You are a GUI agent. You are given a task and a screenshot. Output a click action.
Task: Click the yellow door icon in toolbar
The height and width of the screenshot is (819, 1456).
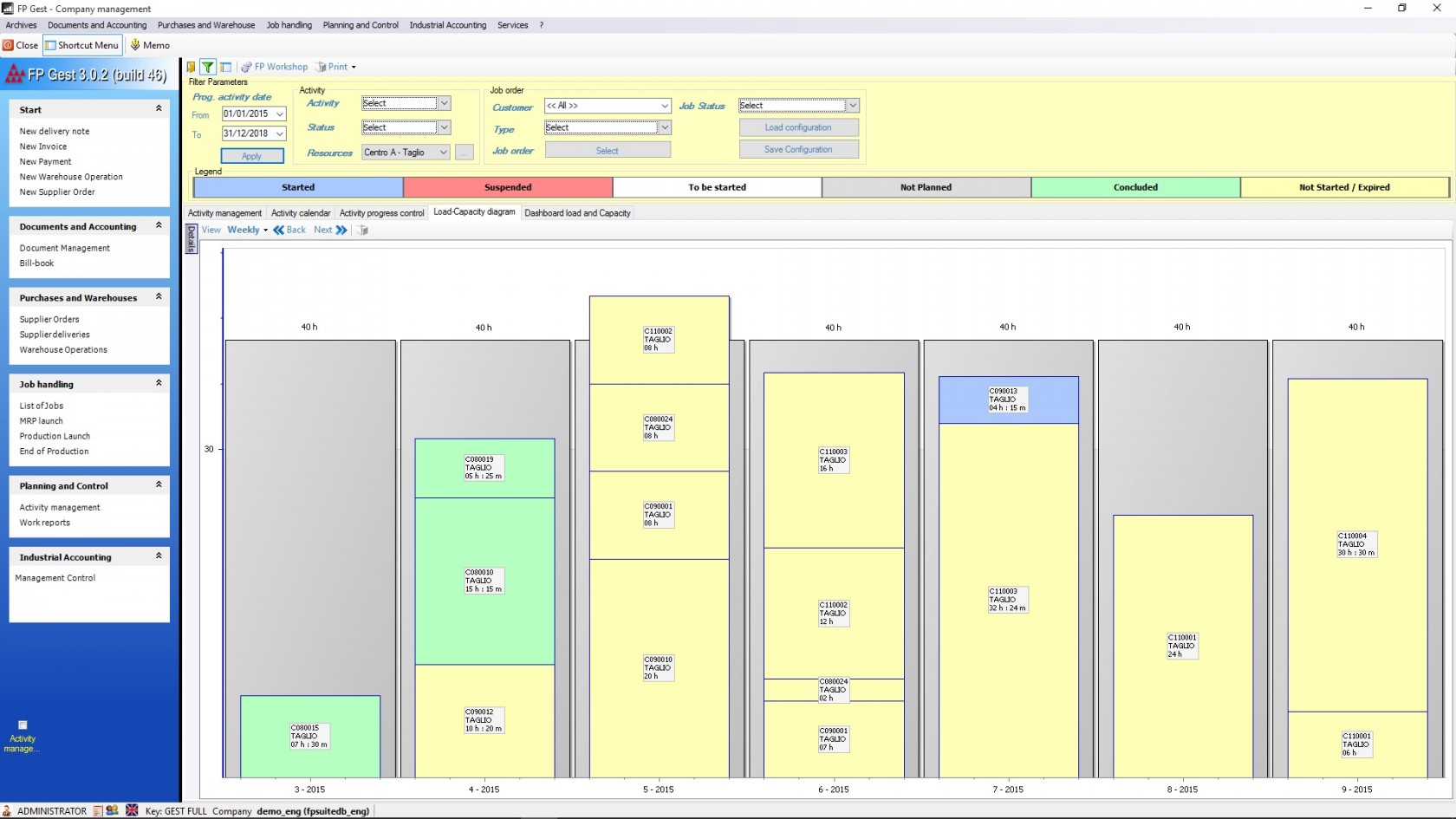click(x=192, y=67)
